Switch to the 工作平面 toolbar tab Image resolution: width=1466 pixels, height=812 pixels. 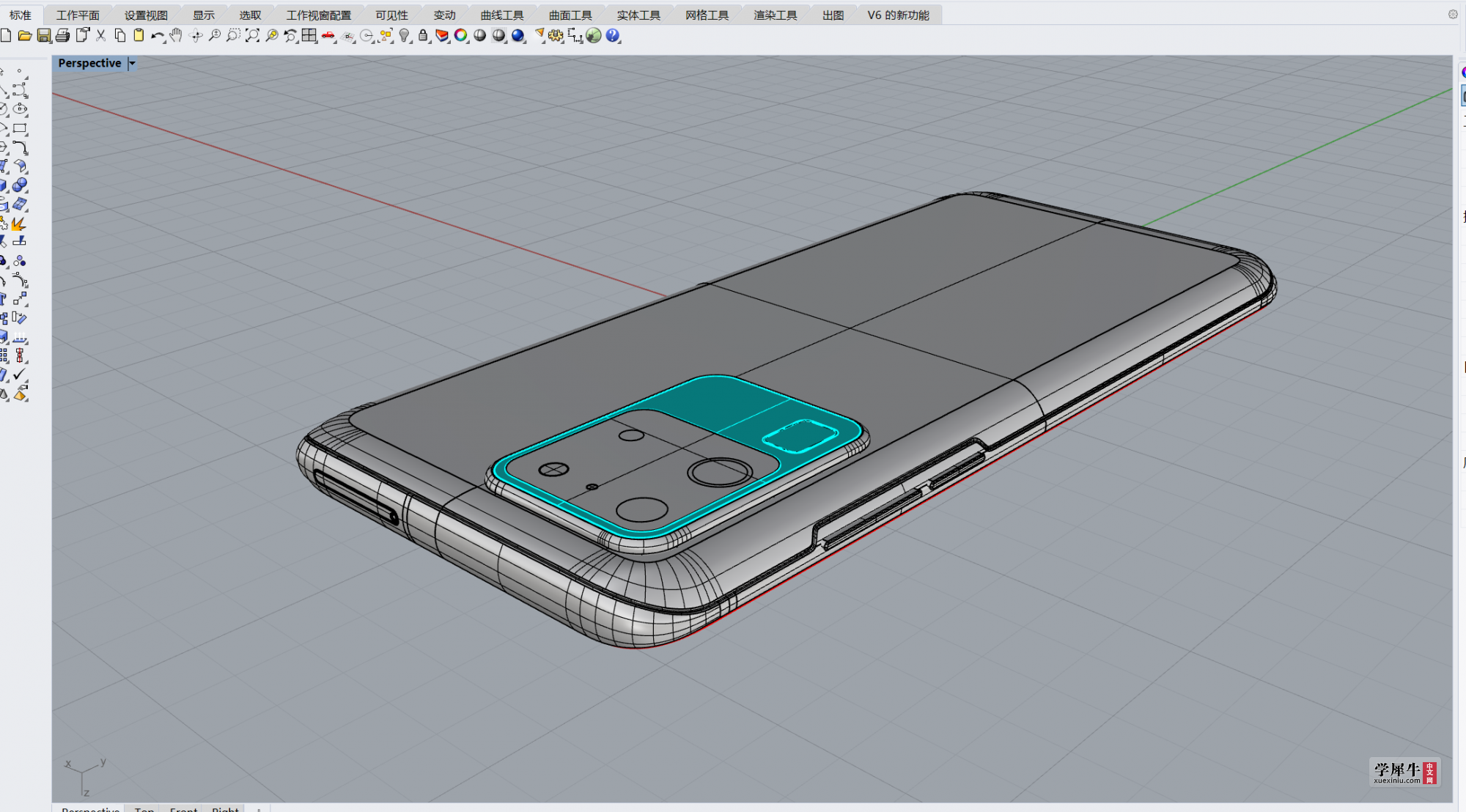point(78,15)
